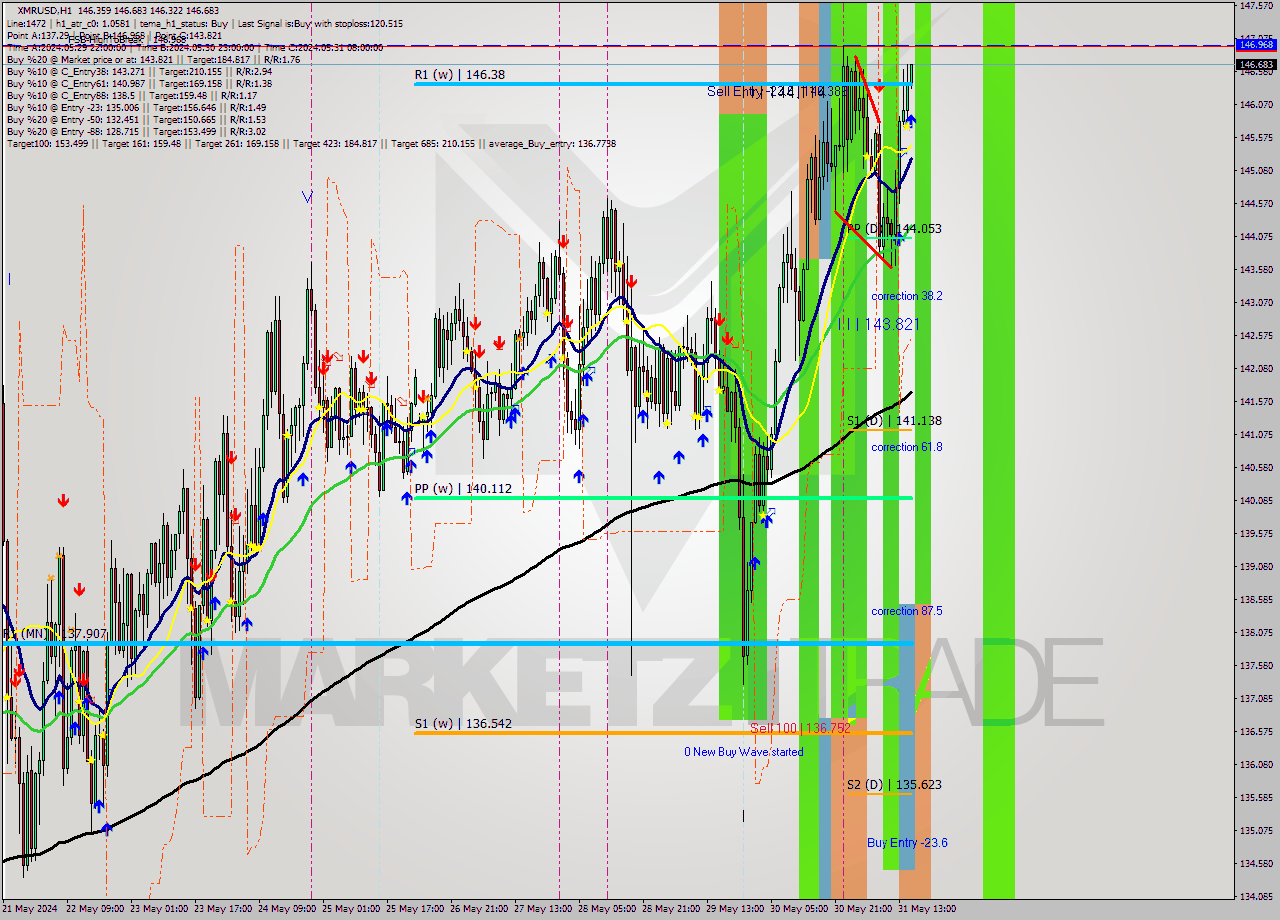Image resolution: width=1280 pixels, height=920 pixels.
Task: Select the red sell arrow at the recent swing high
Action: (879, 89)
